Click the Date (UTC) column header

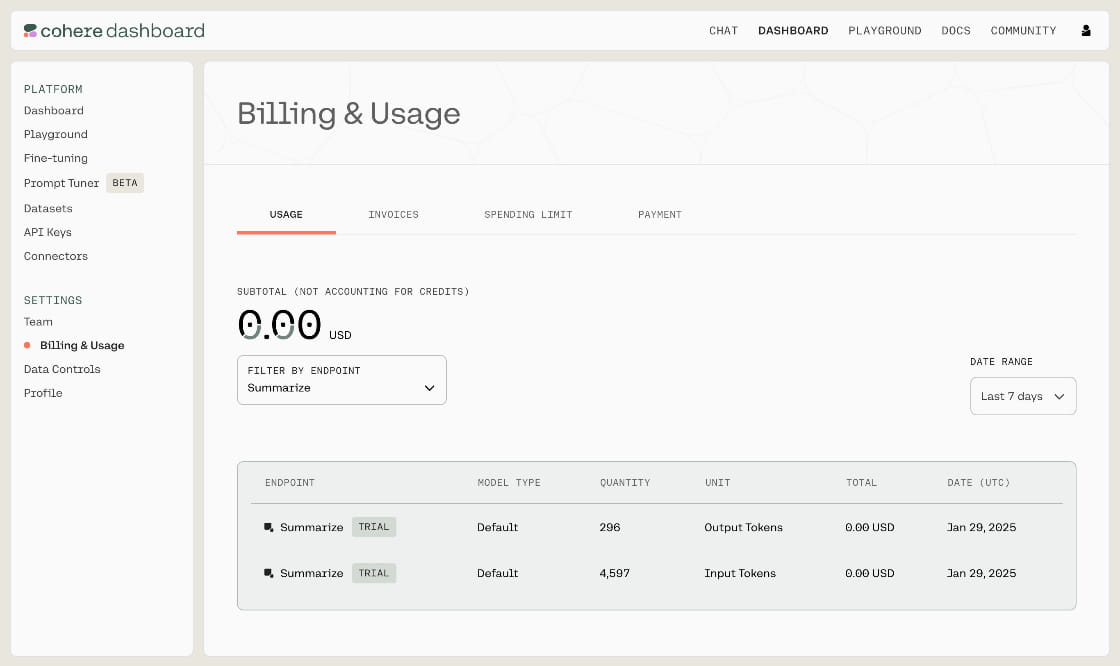(x=979, y=482)
